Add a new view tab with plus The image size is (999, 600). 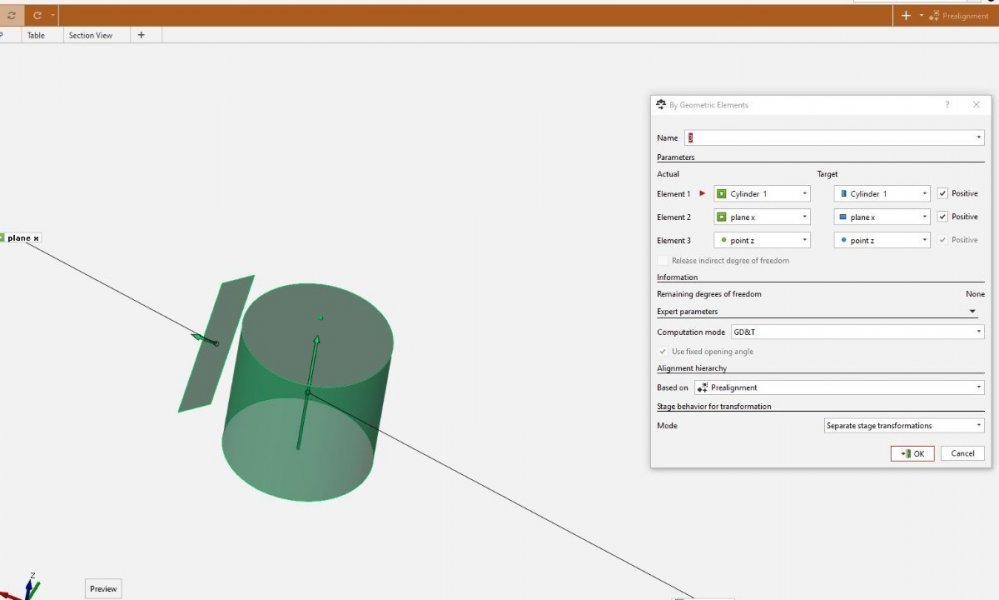click(x=141, y=35)
